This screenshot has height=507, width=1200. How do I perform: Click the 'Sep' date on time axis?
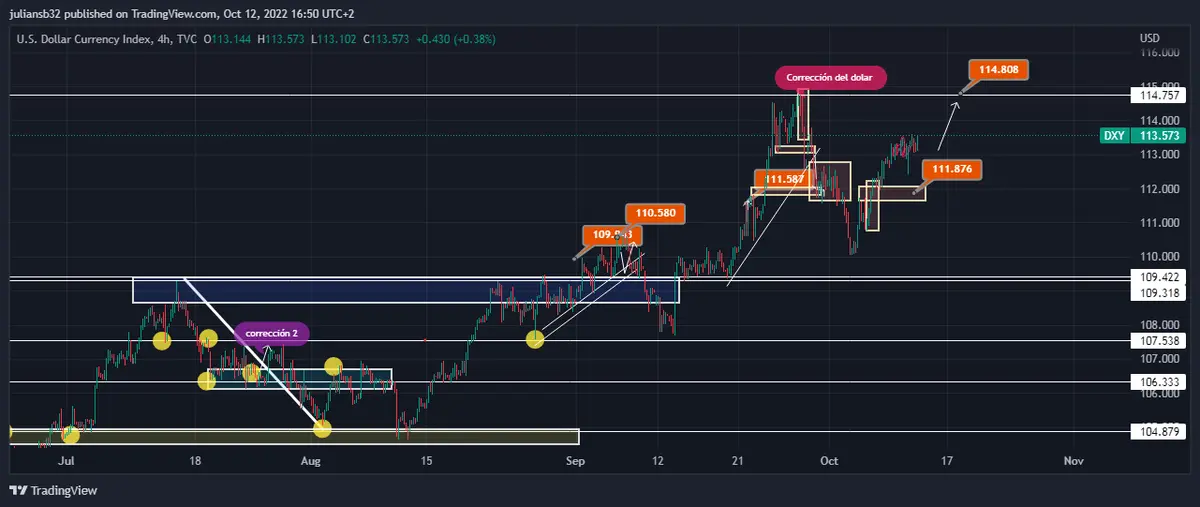574,461
